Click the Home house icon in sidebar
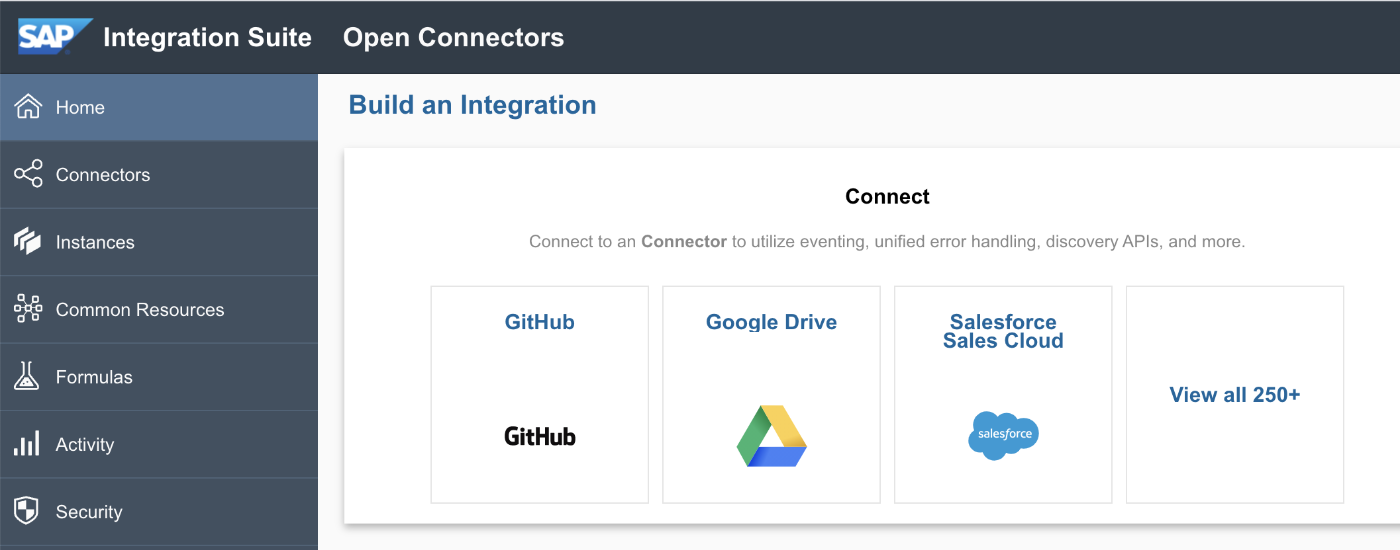The width and height of the screenshot is (1400, 550). point(28,107)
